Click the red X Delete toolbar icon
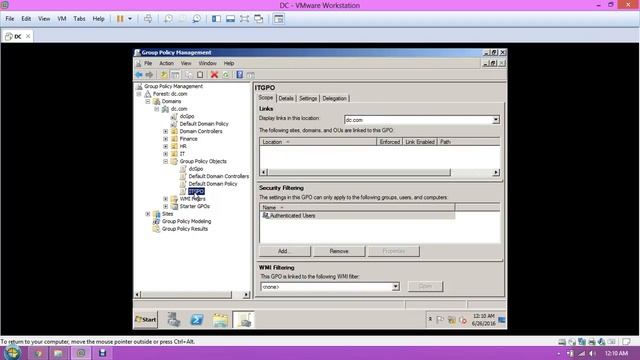 [214, 75]
